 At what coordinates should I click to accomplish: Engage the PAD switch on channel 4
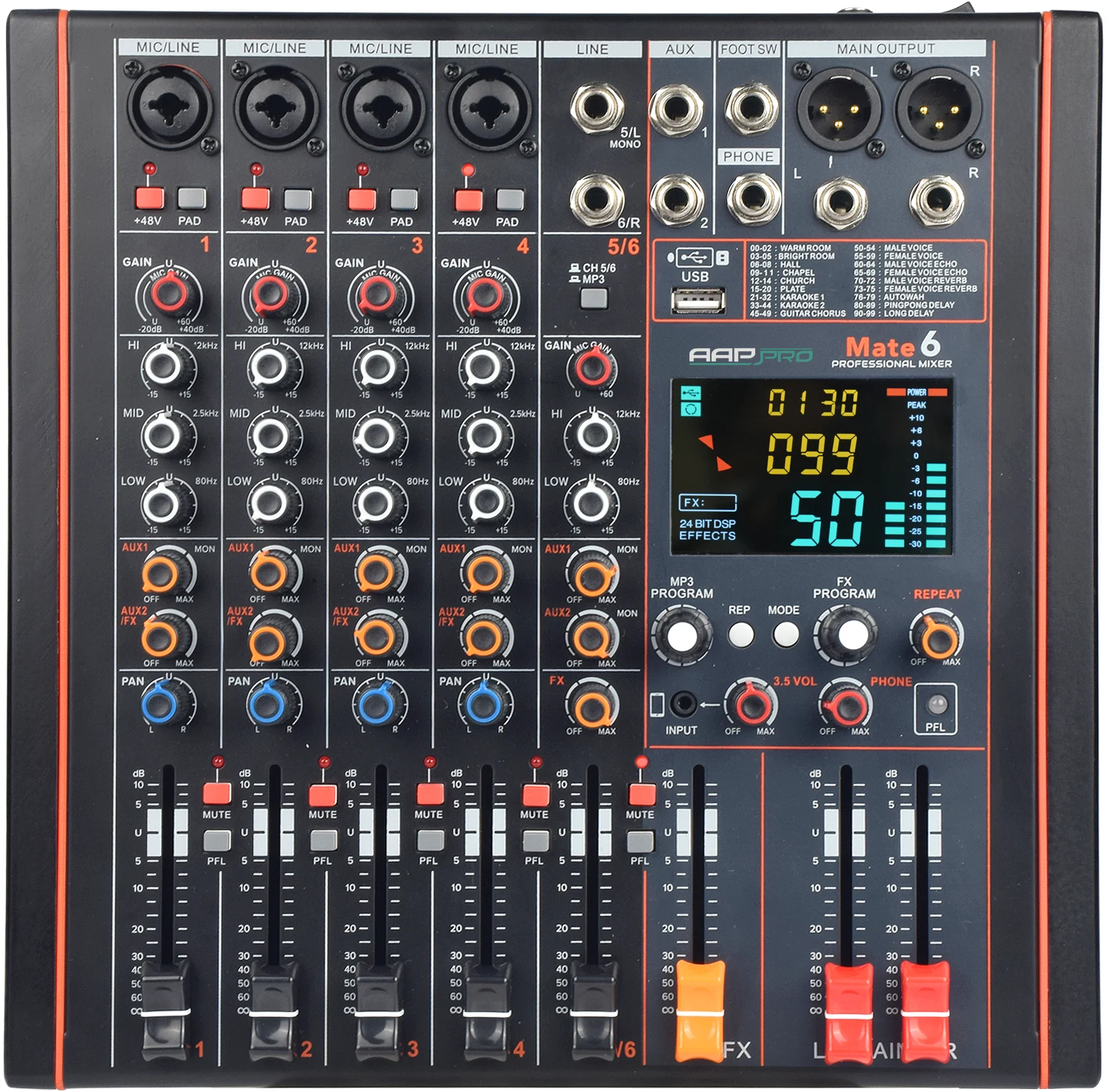(x=509, y=199)
